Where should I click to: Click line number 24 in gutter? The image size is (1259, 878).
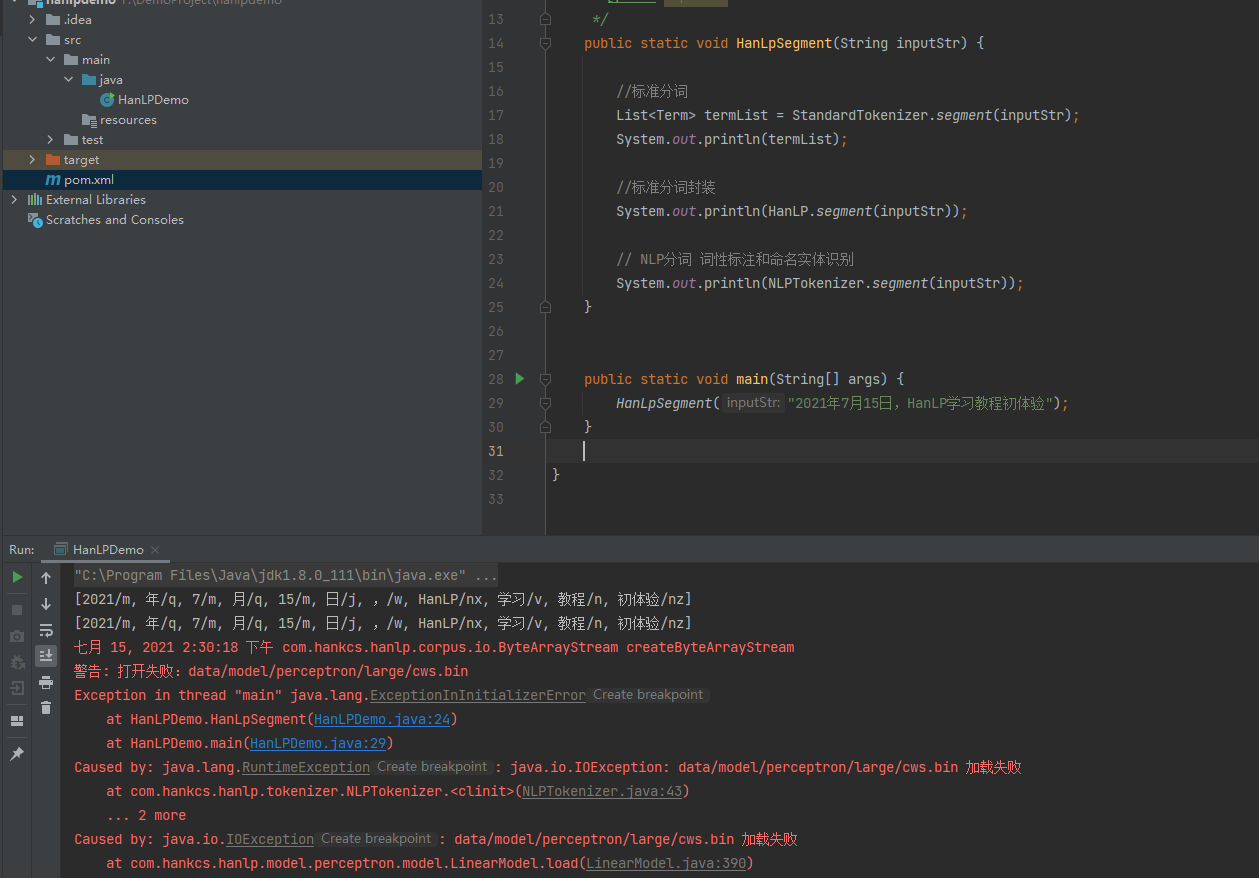click(496, 283)
